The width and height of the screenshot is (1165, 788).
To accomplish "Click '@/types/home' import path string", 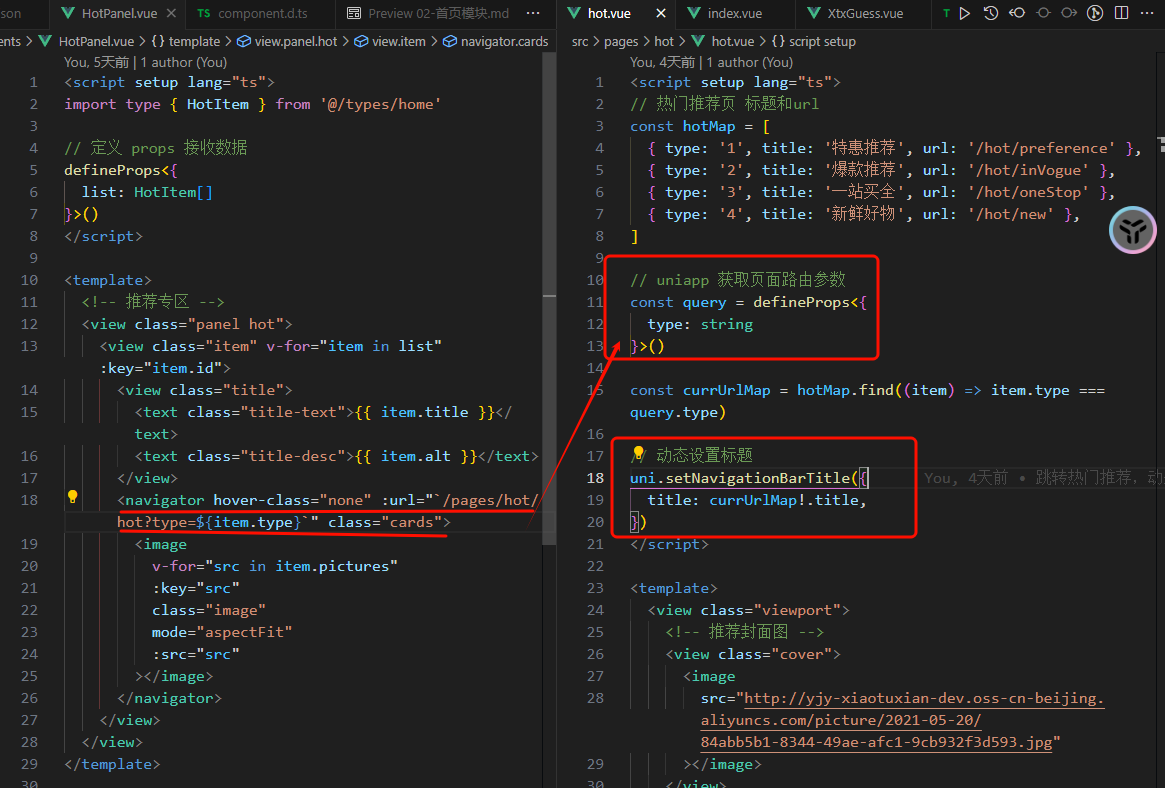I will point(381,104).
